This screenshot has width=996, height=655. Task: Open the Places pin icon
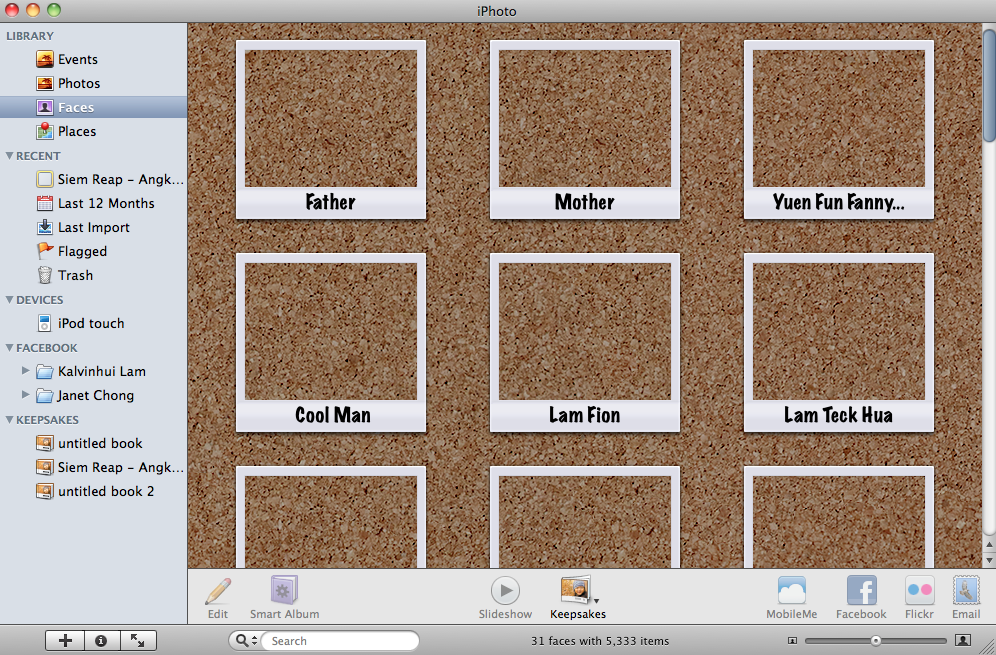[44, 131]
